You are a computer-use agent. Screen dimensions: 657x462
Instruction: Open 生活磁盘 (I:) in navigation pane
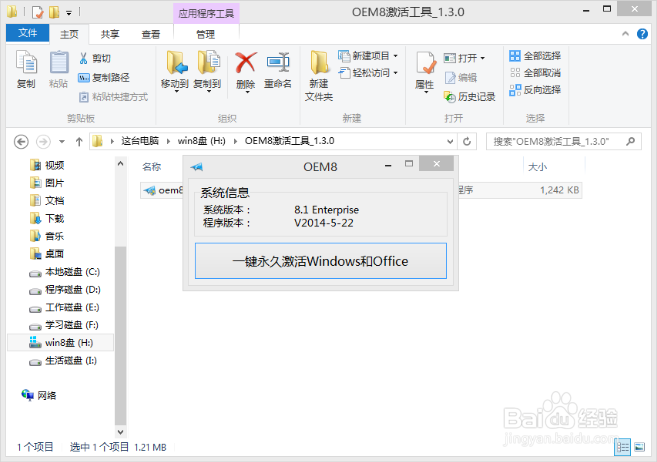[x=63, y=361]
